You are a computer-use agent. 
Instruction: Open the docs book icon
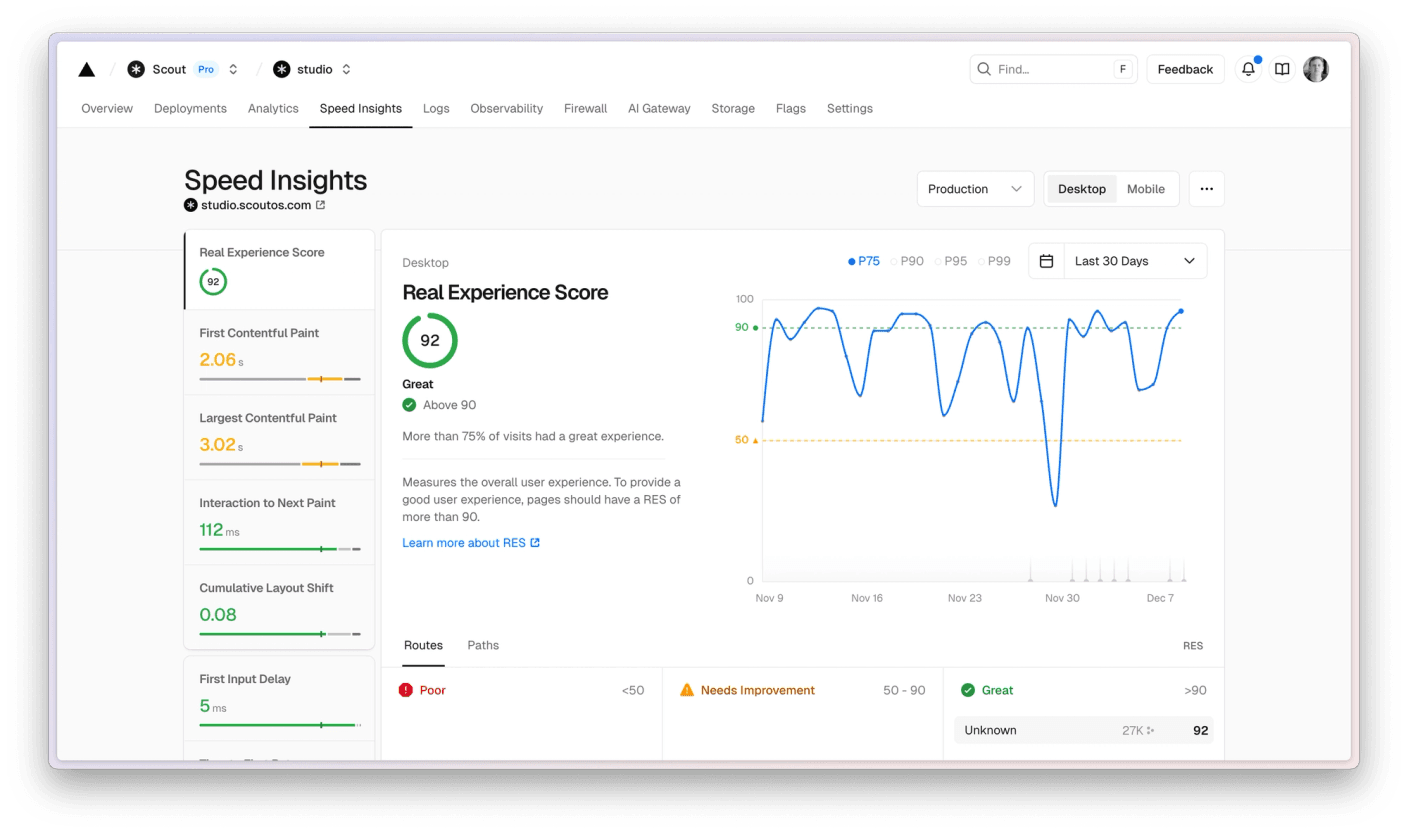tap(1282, 69)
